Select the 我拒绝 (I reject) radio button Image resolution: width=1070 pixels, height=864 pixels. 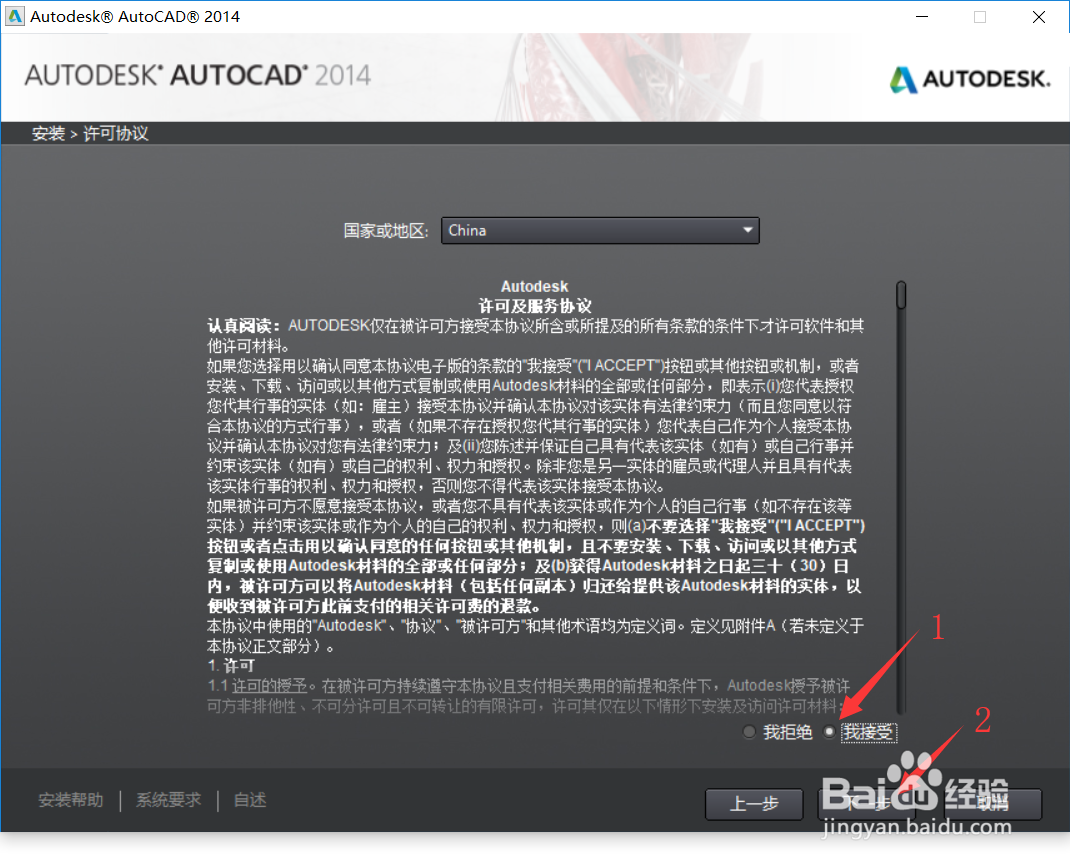click(749, 732)
